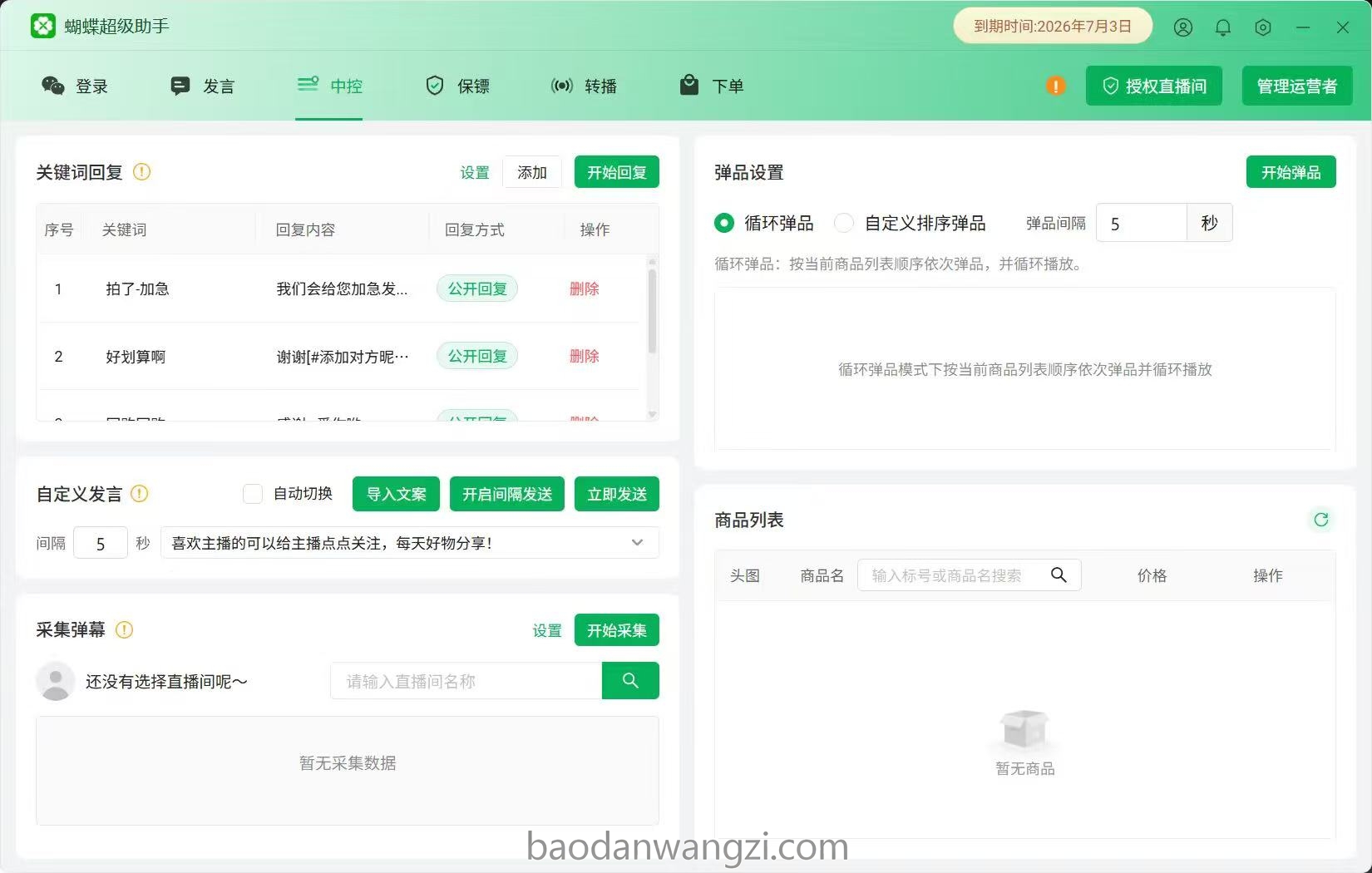This screenshot has width=1372, height=873.
Task: Click info icon beside 自定义发言
Action: (x=140, y=494)
